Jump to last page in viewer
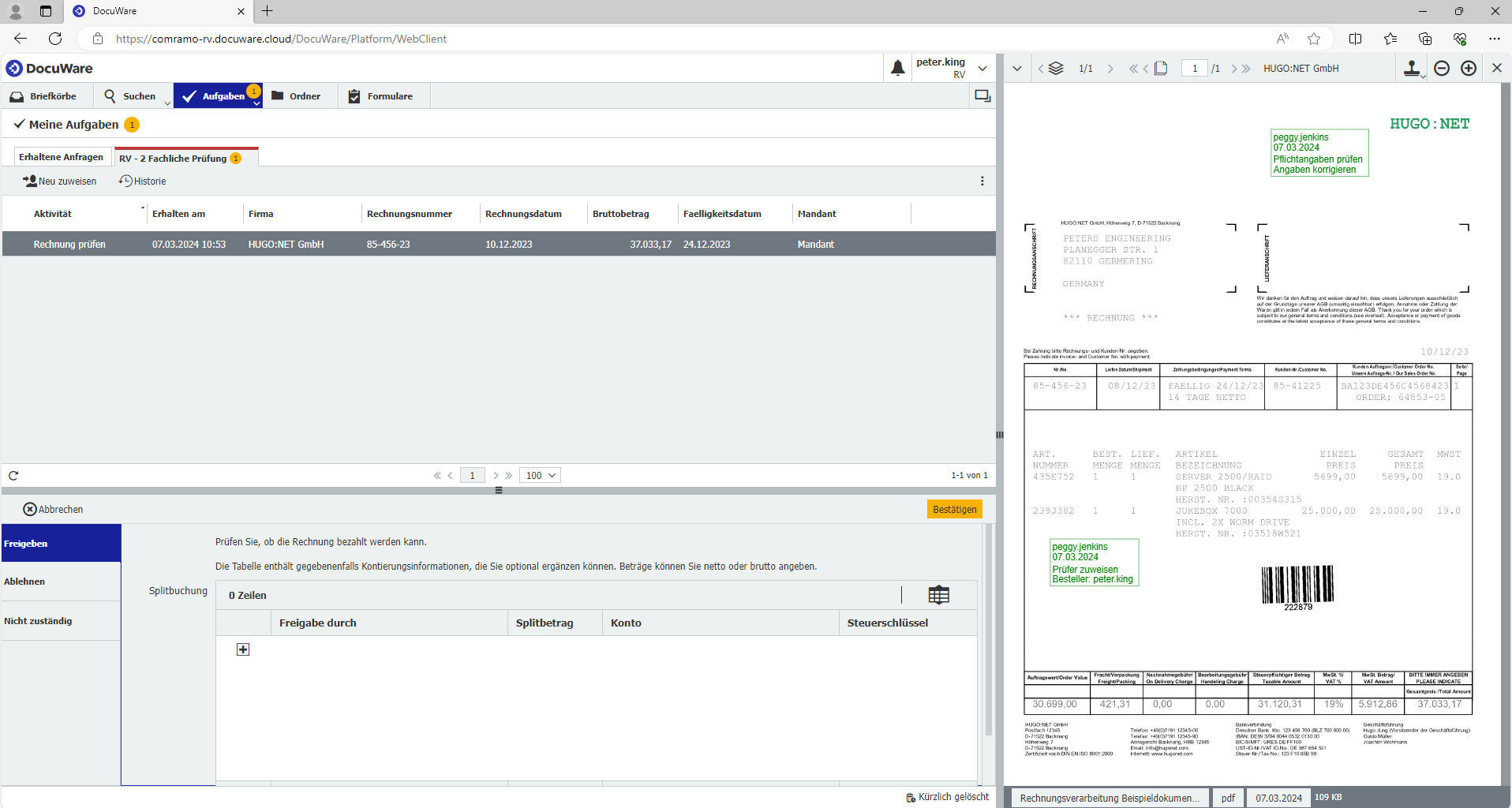 point(1246,69)
